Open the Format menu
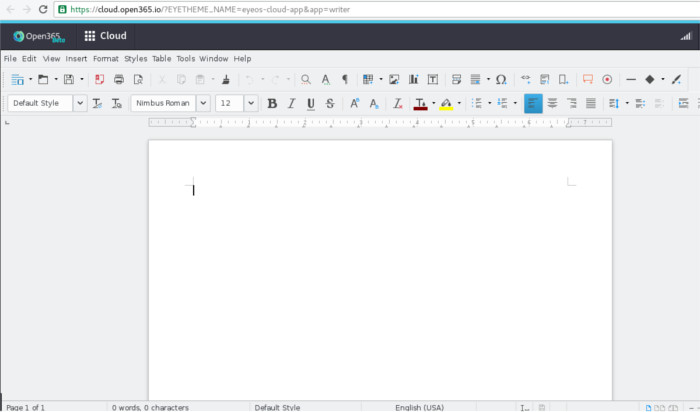 pos(106,58)
